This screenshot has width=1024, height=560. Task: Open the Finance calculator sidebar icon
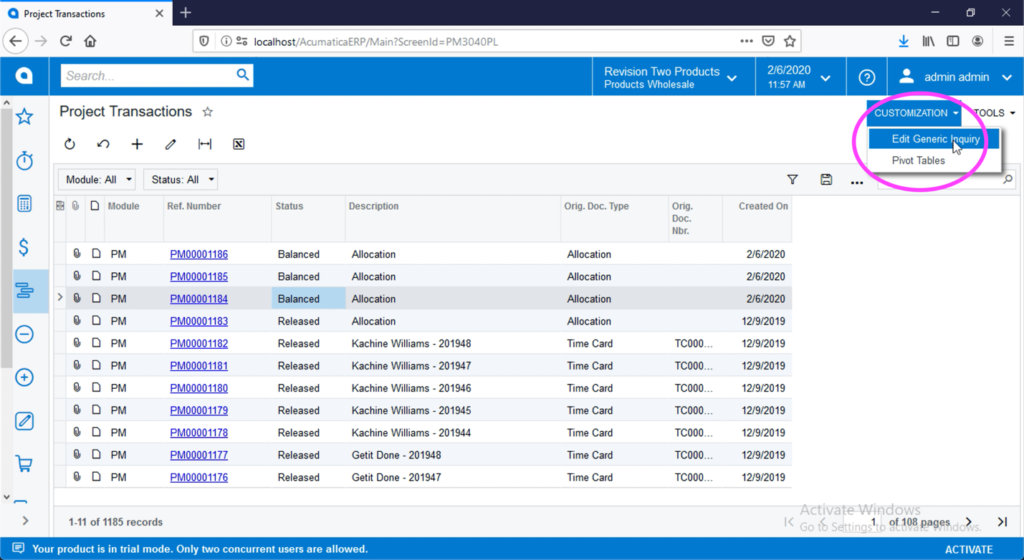click(x=24, y=204)
